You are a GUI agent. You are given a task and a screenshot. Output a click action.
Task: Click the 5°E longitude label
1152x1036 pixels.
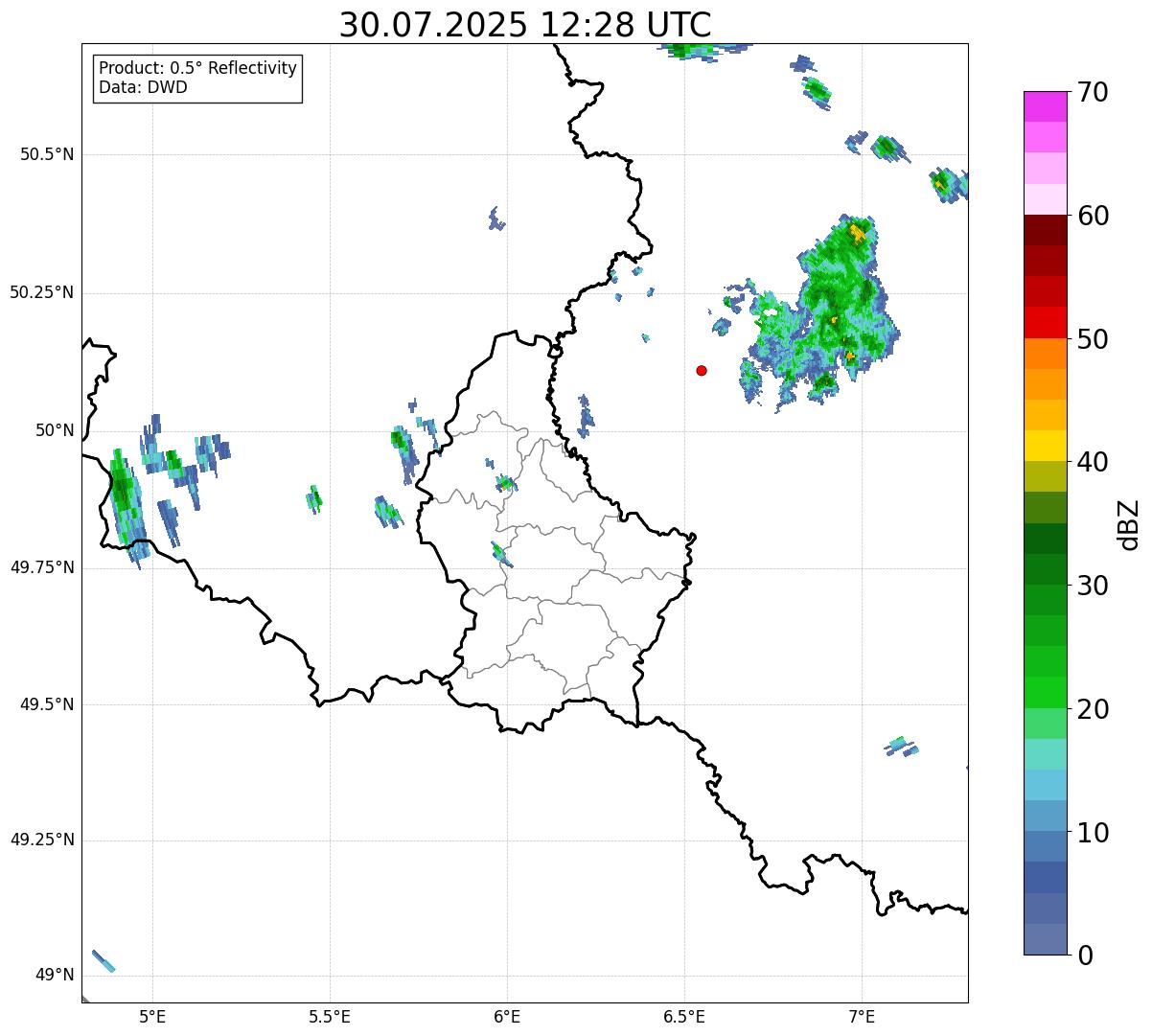[x=152, y=1017]
